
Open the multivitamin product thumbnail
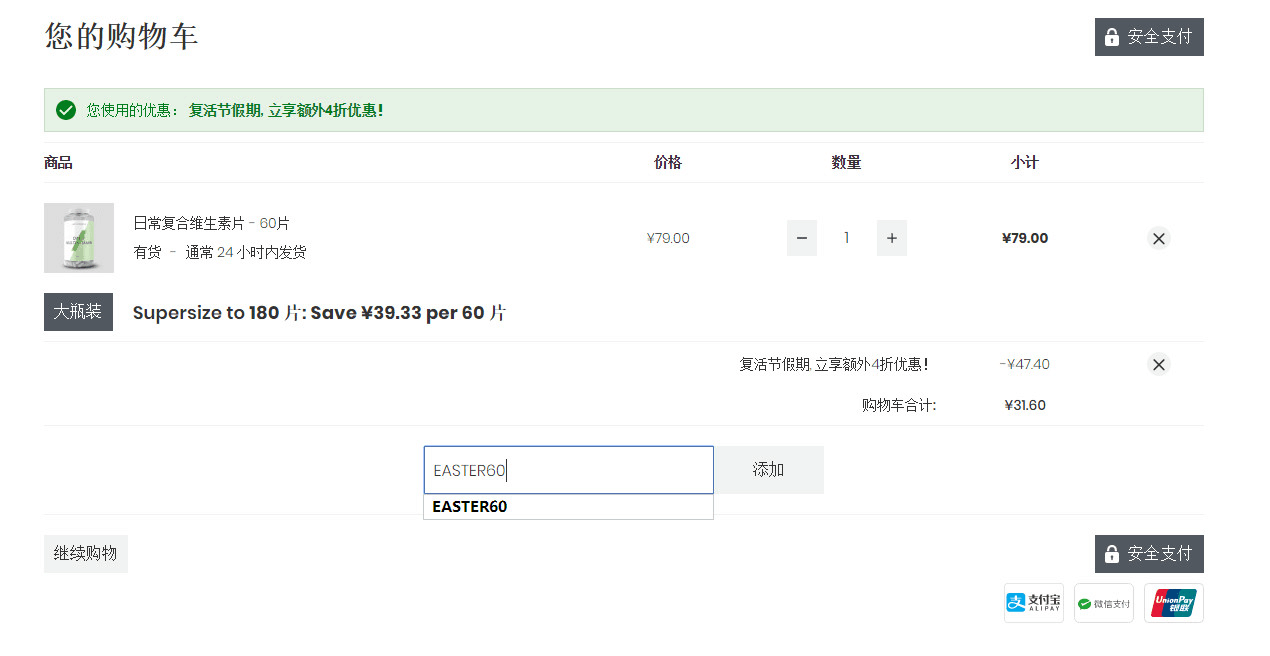coord(79,238)
